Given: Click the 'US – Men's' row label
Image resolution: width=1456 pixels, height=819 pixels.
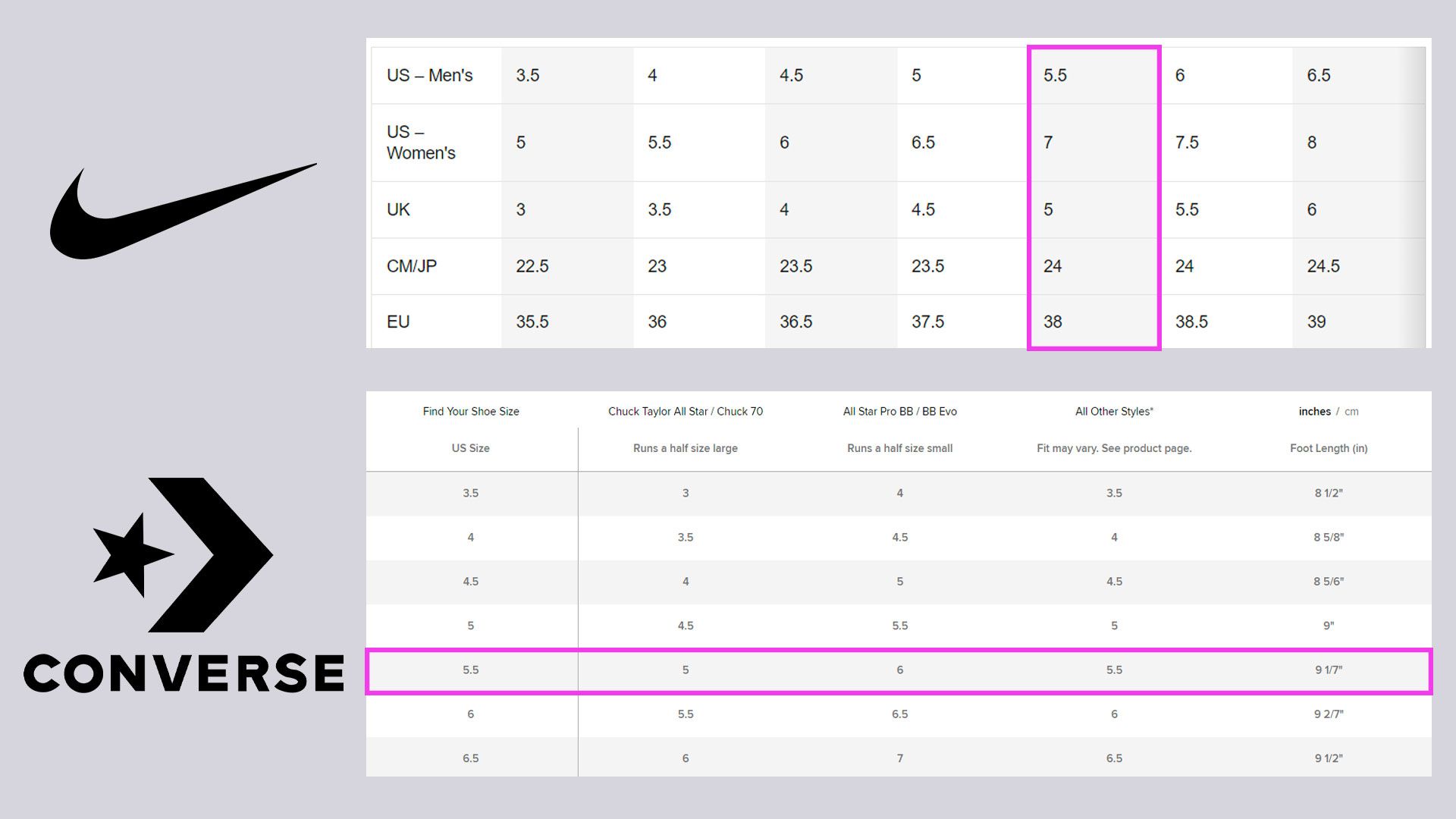Looking at the screenshot, I should (429, 75).
